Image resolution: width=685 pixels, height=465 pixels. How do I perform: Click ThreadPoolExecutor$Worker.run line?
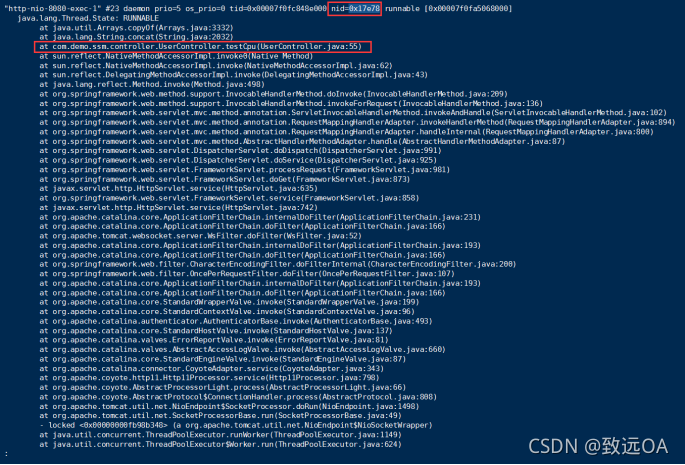tap(220, 444)
